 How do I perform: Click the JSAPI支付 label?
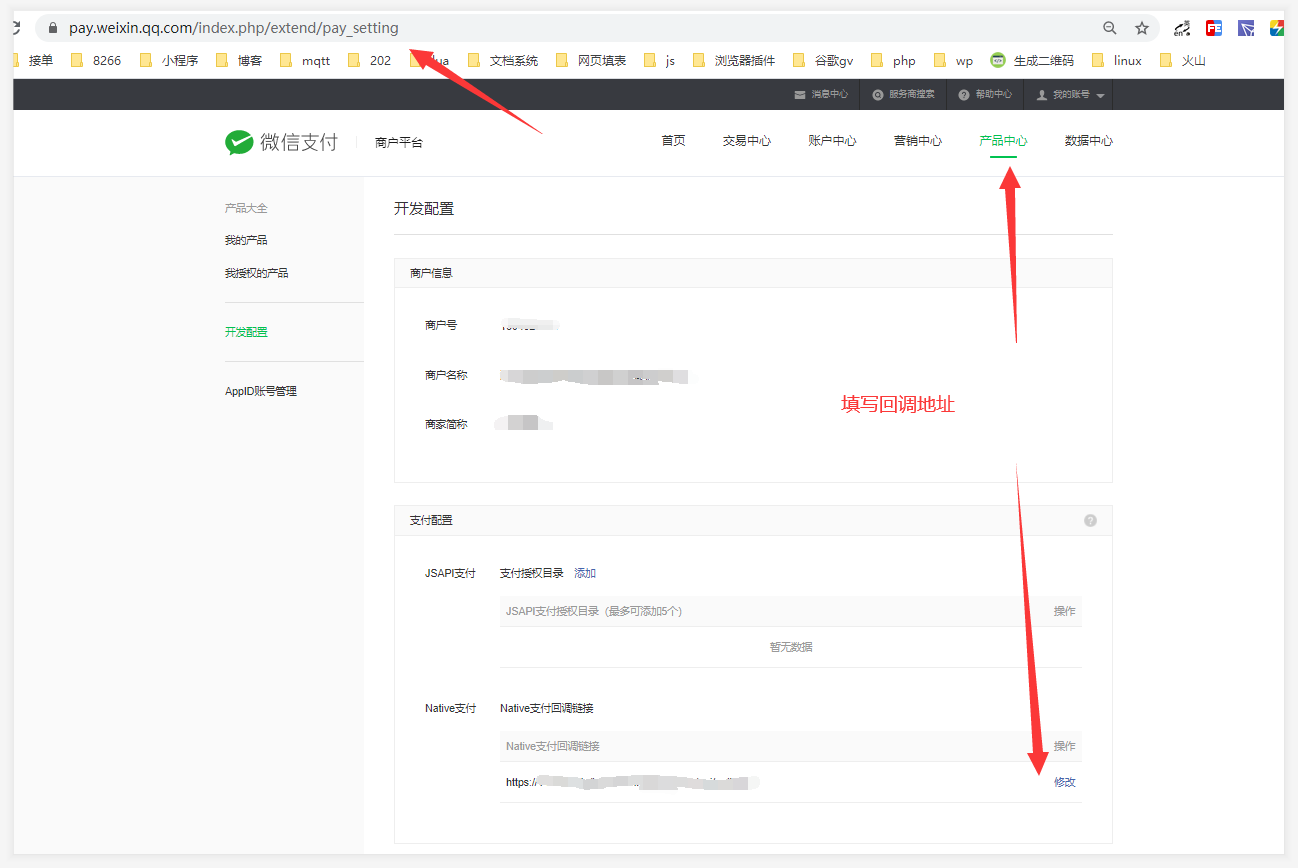pyautogui.click(x=451, y=573)
